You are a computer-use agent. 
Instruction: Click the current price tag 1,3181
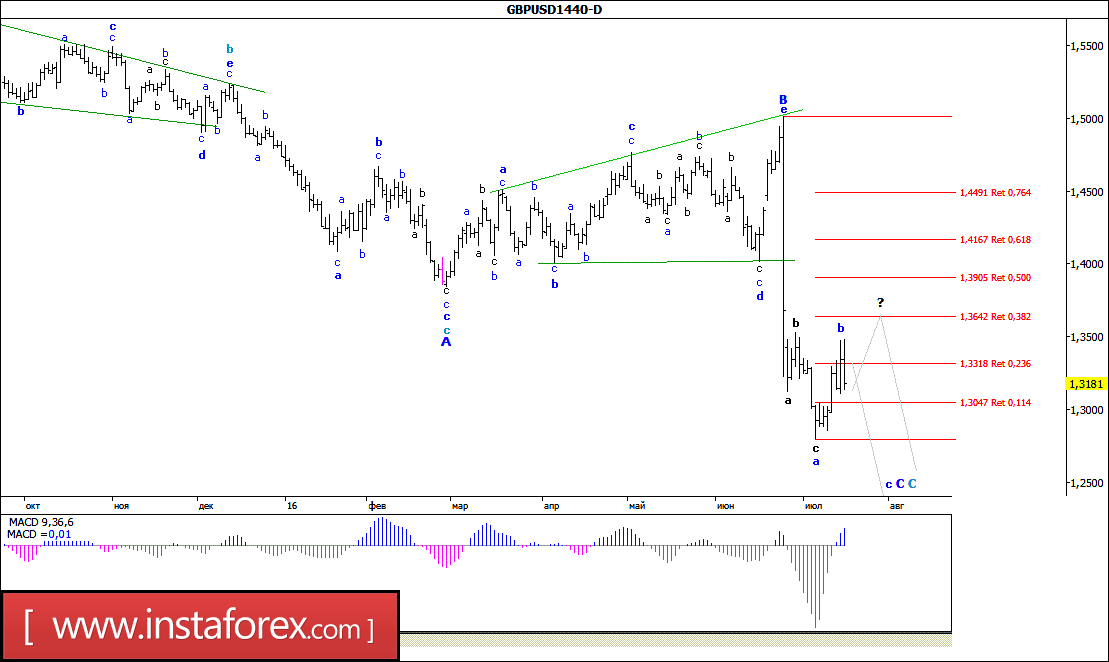(x=1086, y=384)
